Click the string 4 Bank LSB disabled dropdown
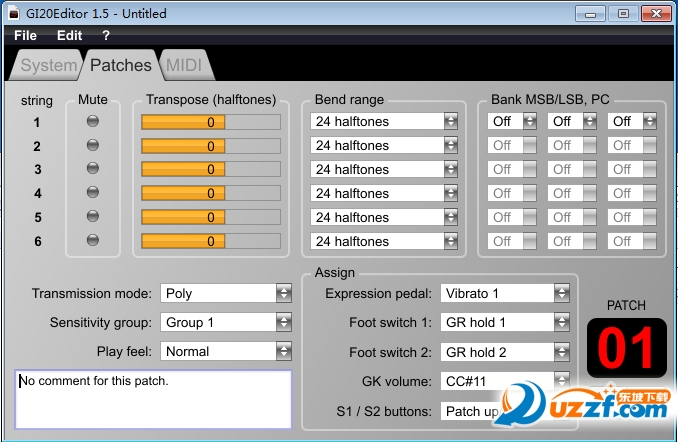Viewport: 678px width, 442px height. point(572,193)
